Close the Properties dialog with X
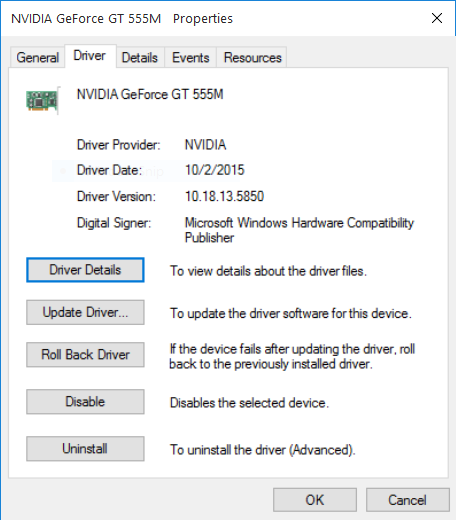This screenshot has height=520, width=456. [x=437, y=18]
